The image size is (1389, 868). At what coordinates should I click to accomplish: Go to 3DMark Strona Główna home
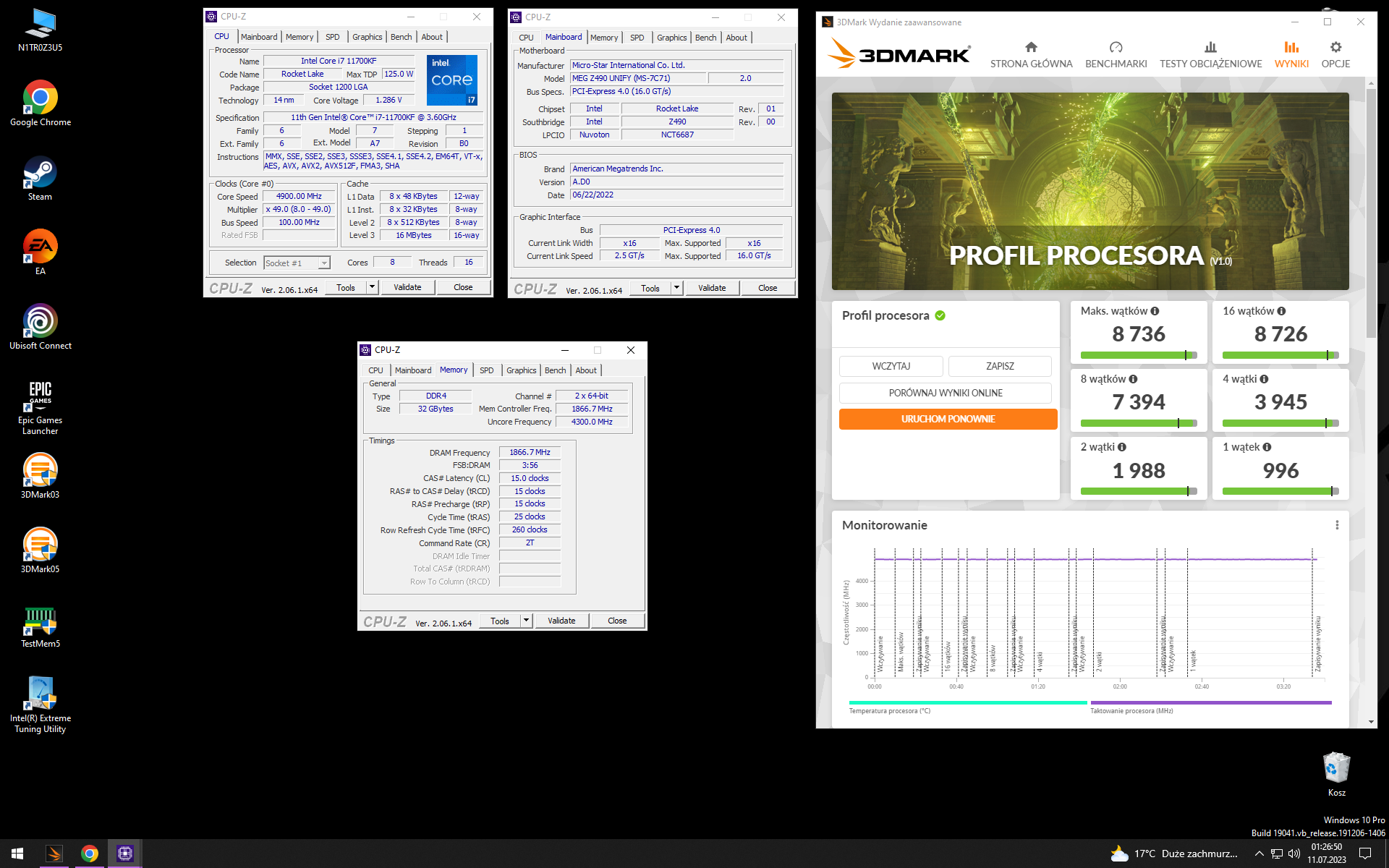click(x=1031, y=55)
